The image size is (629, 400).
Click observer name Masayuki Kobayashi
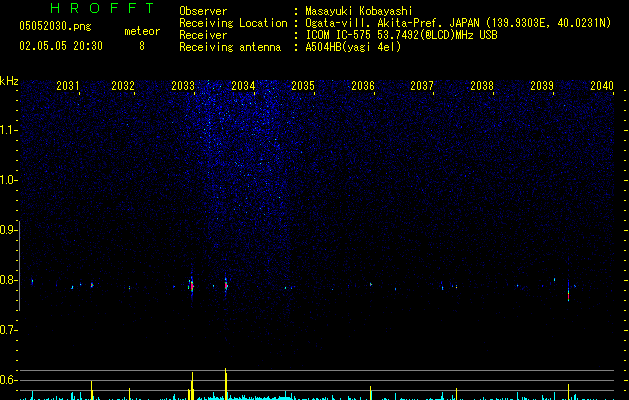359,11
